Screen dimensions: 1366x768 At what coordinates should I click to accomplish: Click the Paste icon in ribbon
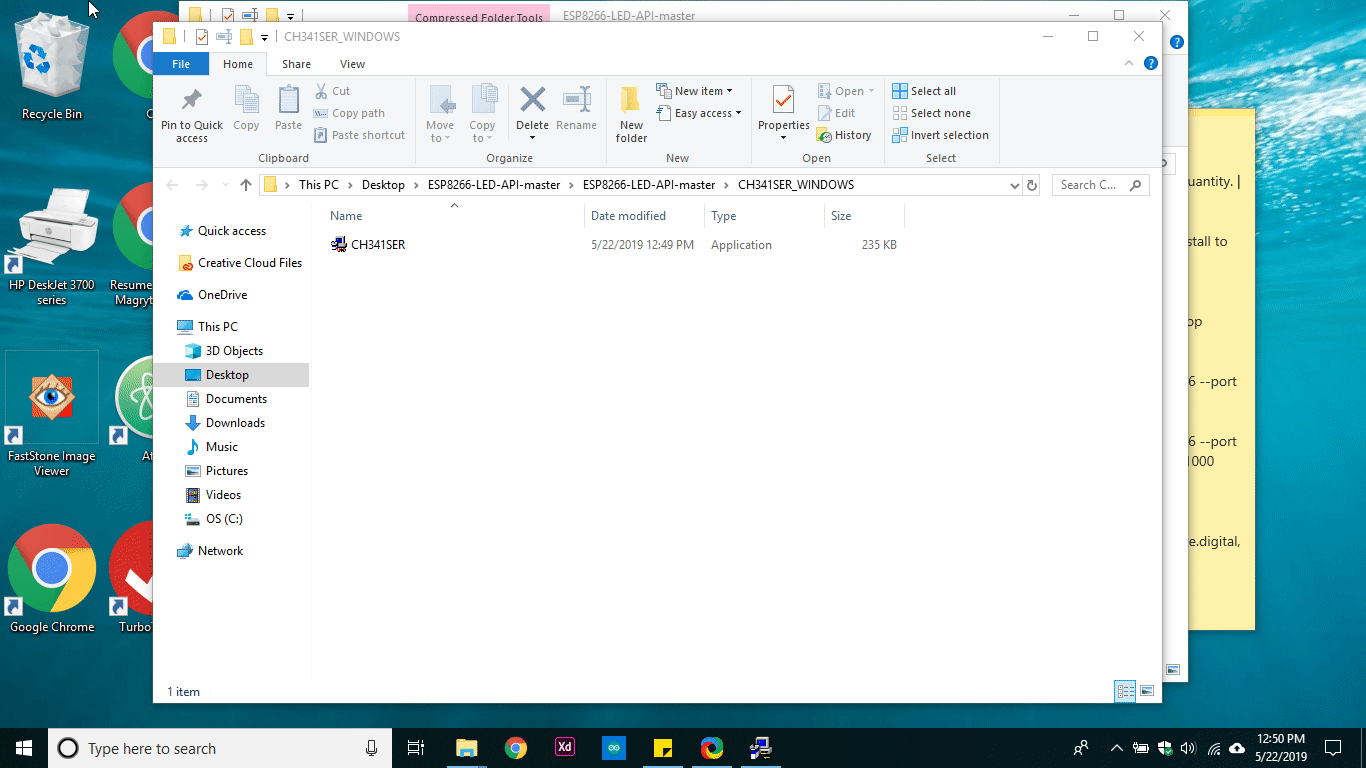click(x=288, y=108)
